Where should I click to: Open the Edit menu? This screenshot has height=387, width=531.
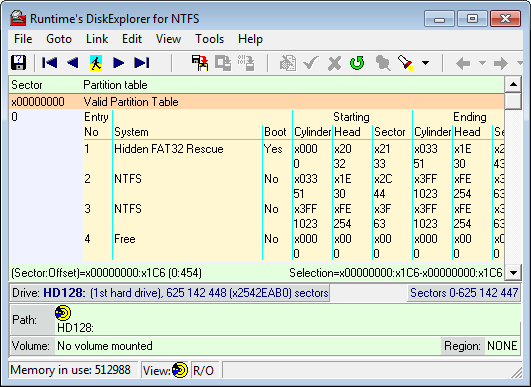pos(132,39)
